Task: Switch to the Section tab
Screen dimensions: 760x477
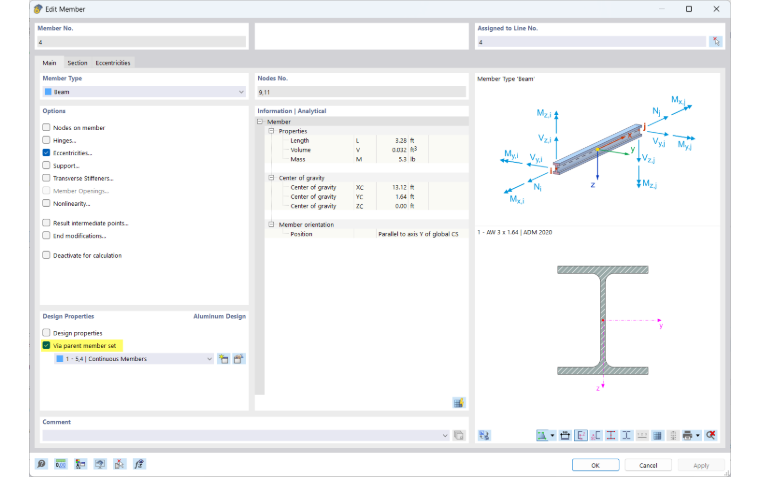Action: point(77,63)
